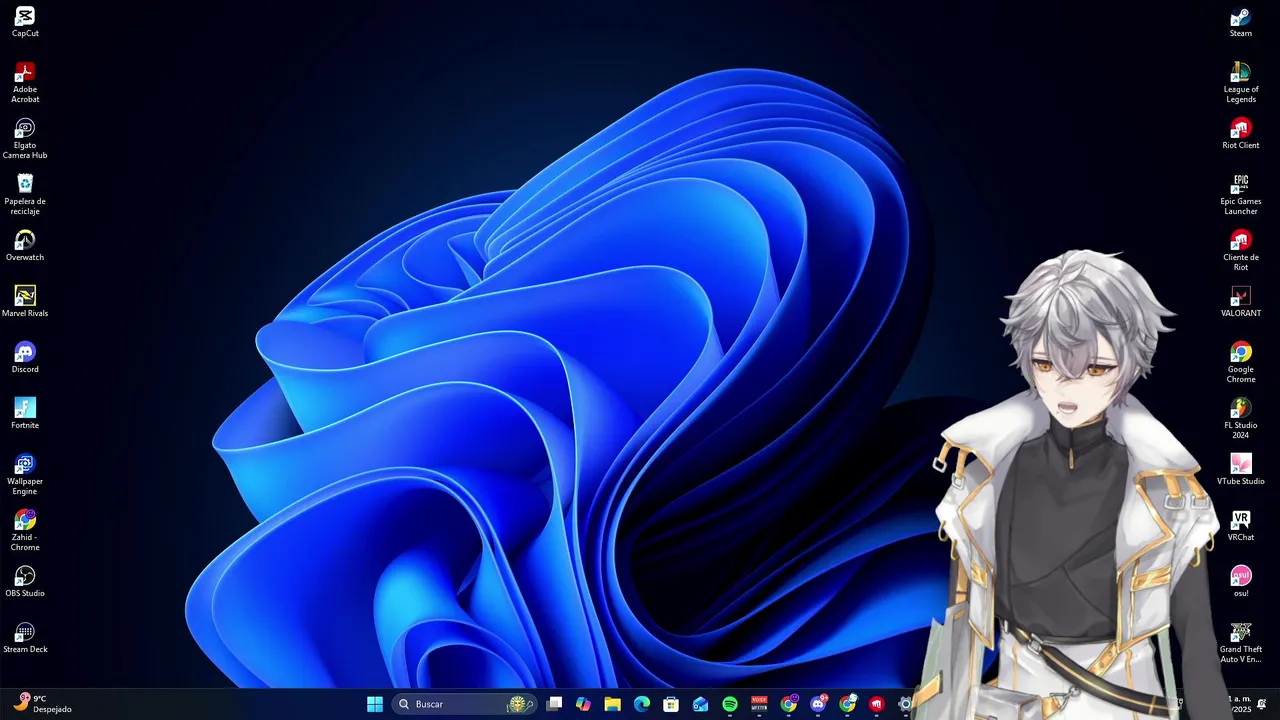Open the CapCut desktop shortcut
The width and height of the screenshot is (1280, 720).
pos(25,22)
